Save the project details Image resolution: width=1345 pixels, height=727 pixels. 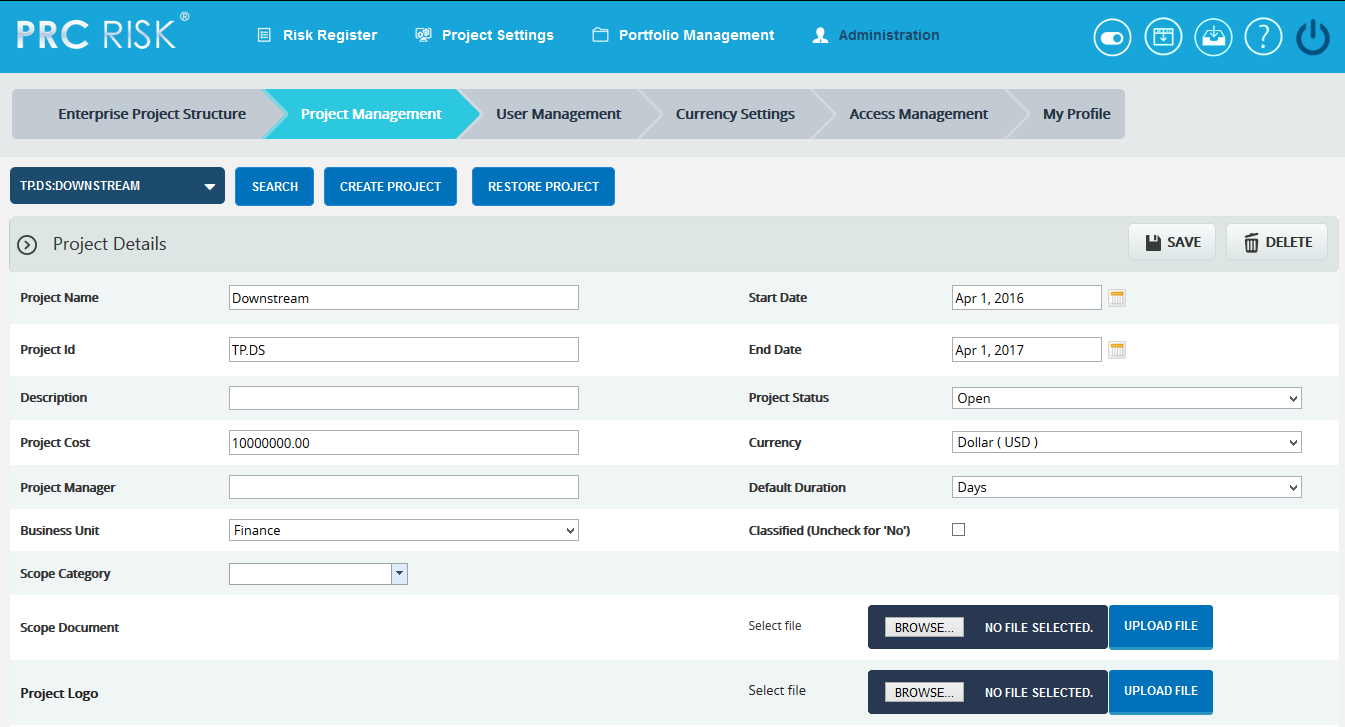click(1172, 242)
